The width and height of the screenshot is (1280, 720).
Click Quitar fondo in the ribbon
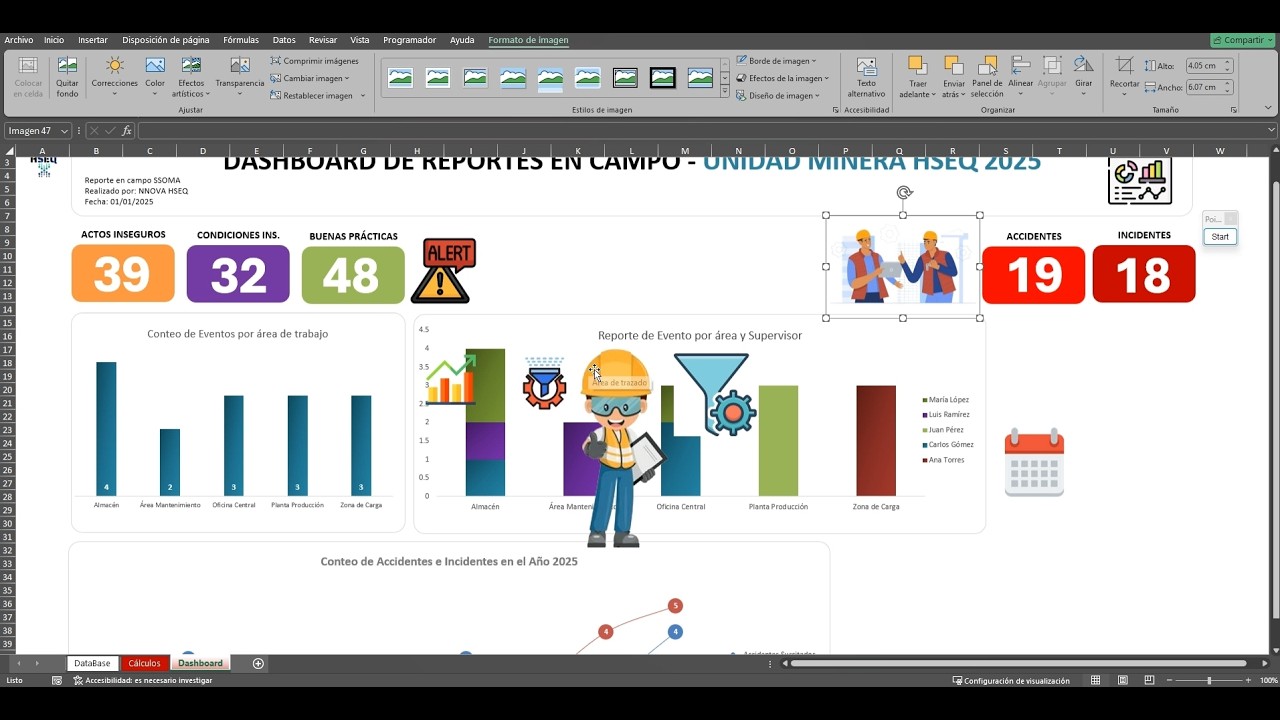(x=67, y=77)
